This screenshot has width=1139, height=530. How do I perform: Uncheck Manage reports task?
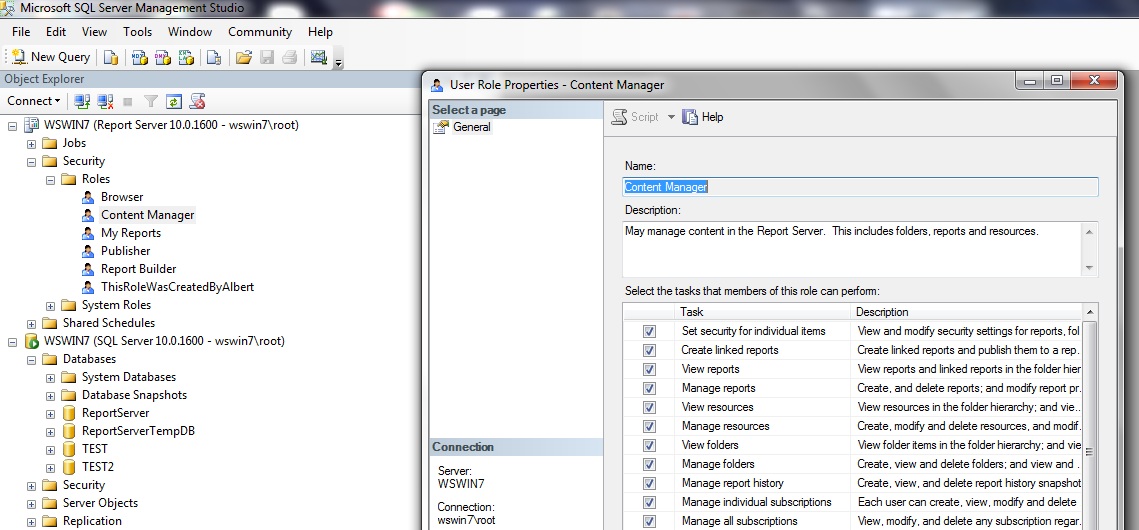(649, 388)
